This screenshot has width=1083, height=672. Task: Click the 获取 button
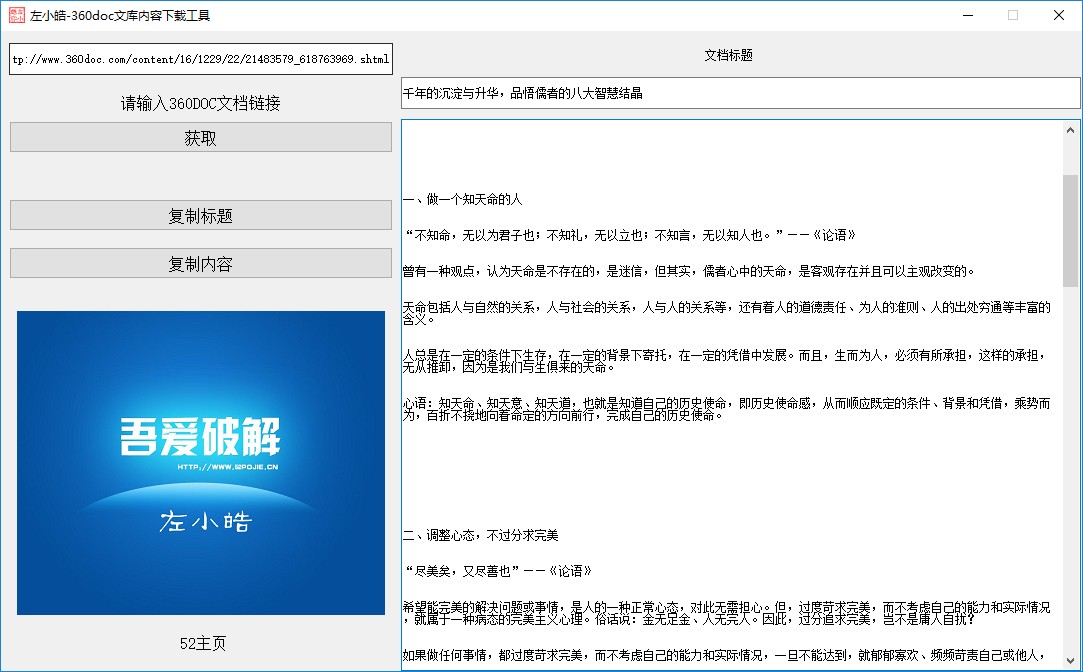pos(201,137)
